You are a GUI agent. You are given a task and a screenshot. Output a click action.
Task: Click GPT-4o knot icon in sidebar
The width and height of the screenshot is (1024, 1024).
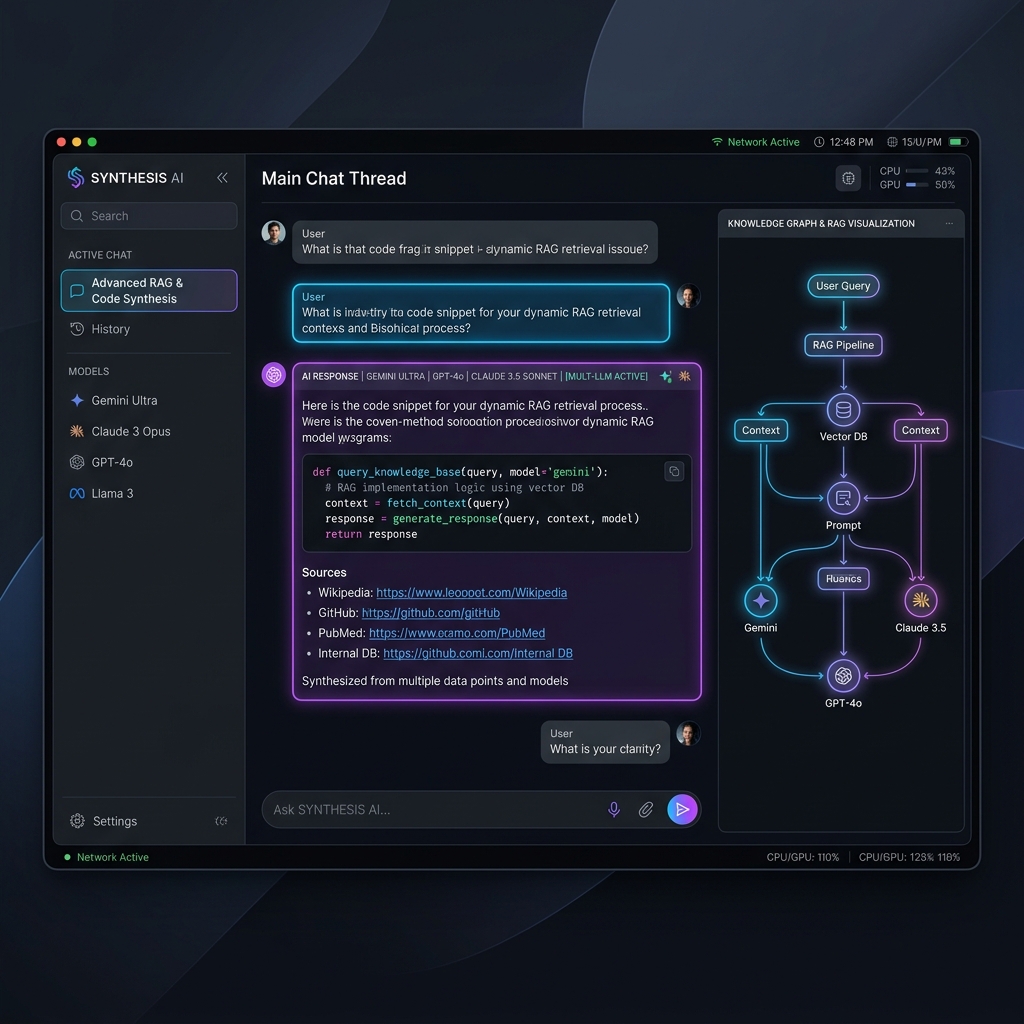pos(77,462)
